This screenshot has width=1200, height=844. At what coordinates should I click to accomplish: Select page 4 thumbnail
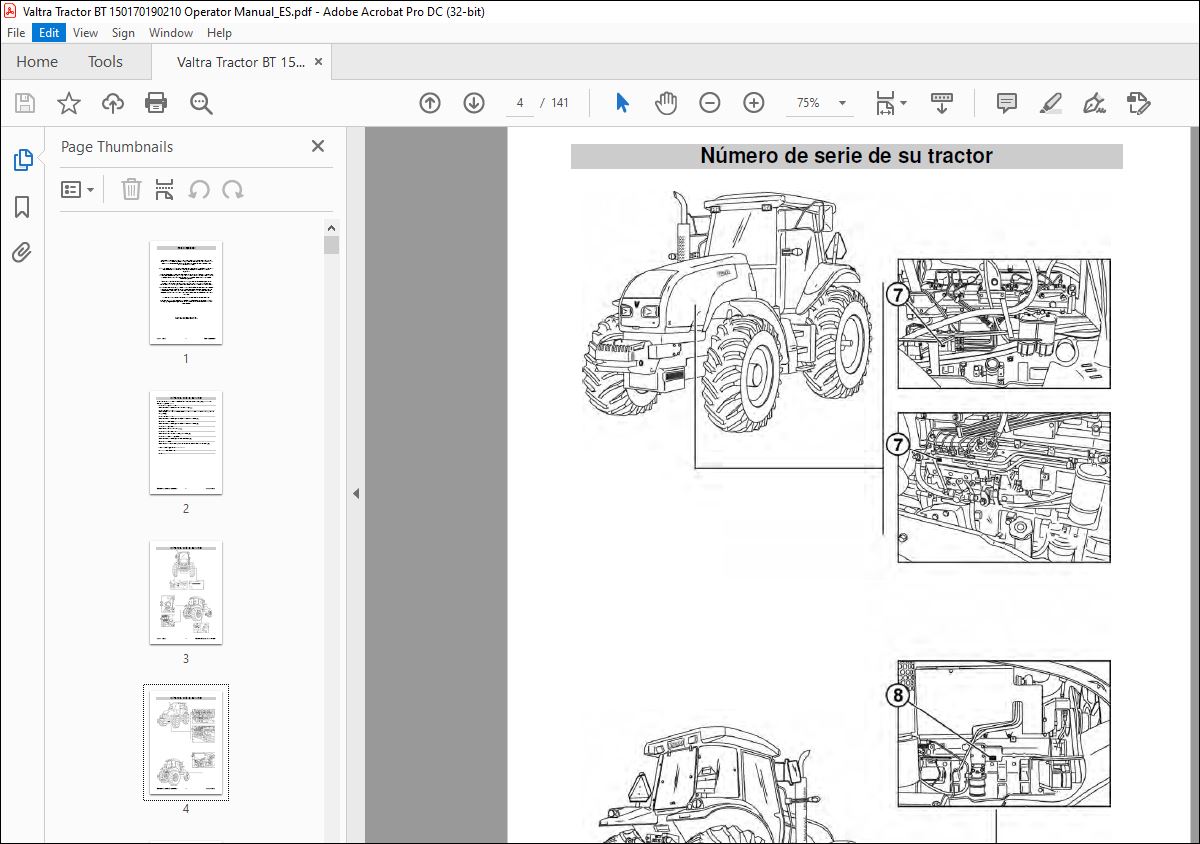pyautogui.click(x=186, y=742)
